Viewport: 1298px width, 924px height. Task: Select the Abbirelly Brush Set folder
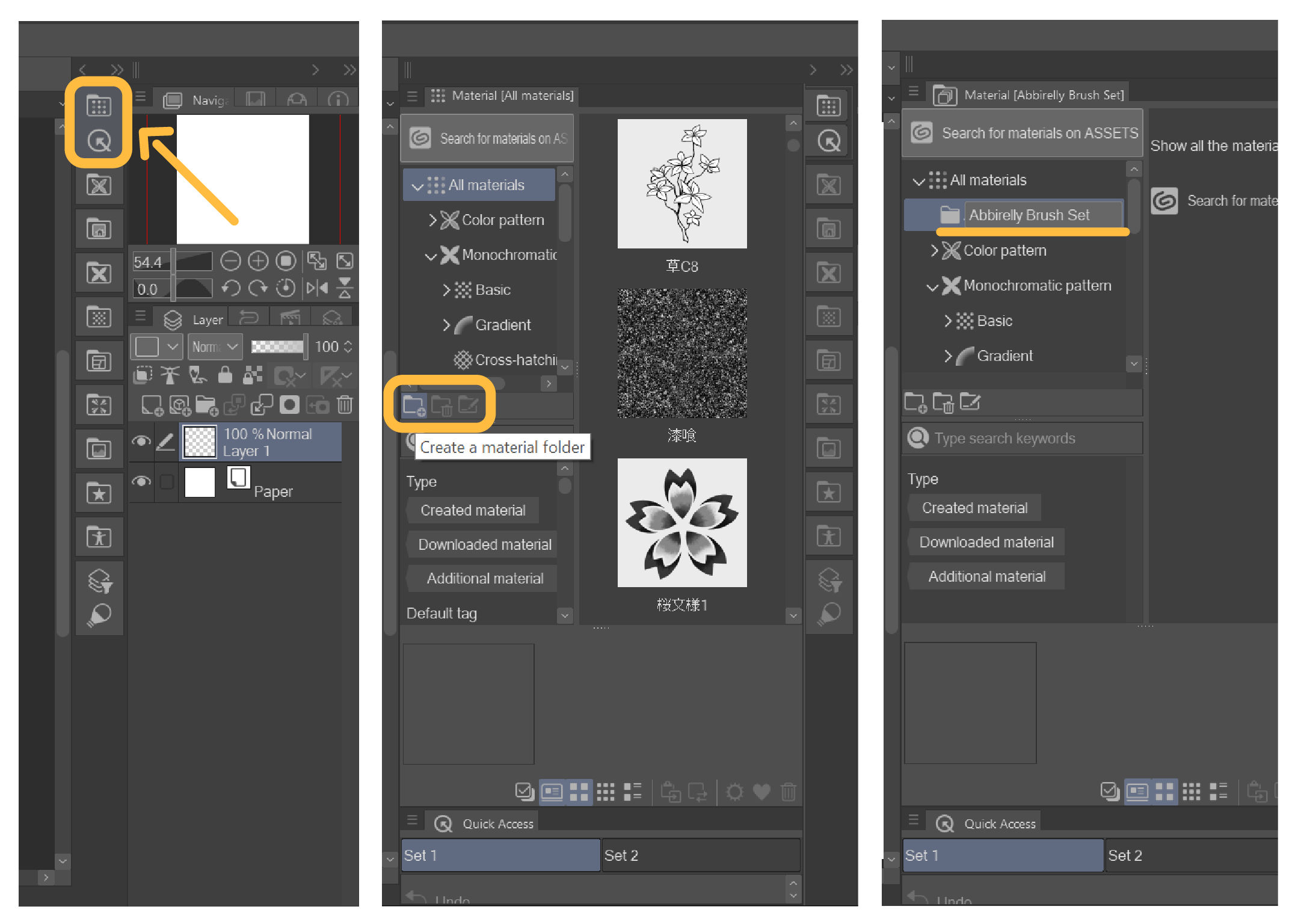click(1029, 215)
